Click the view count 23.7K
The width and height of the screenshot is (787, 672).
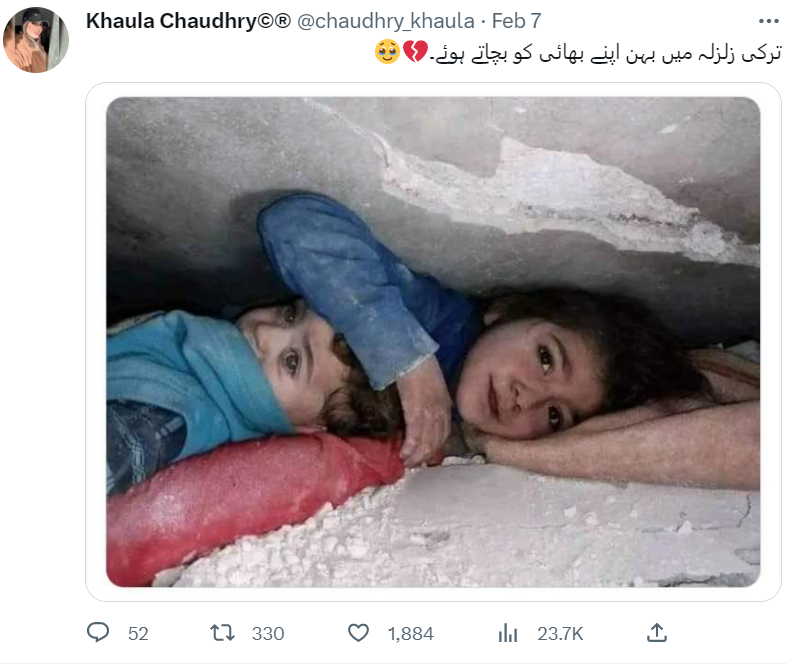(x=562, y=633)
